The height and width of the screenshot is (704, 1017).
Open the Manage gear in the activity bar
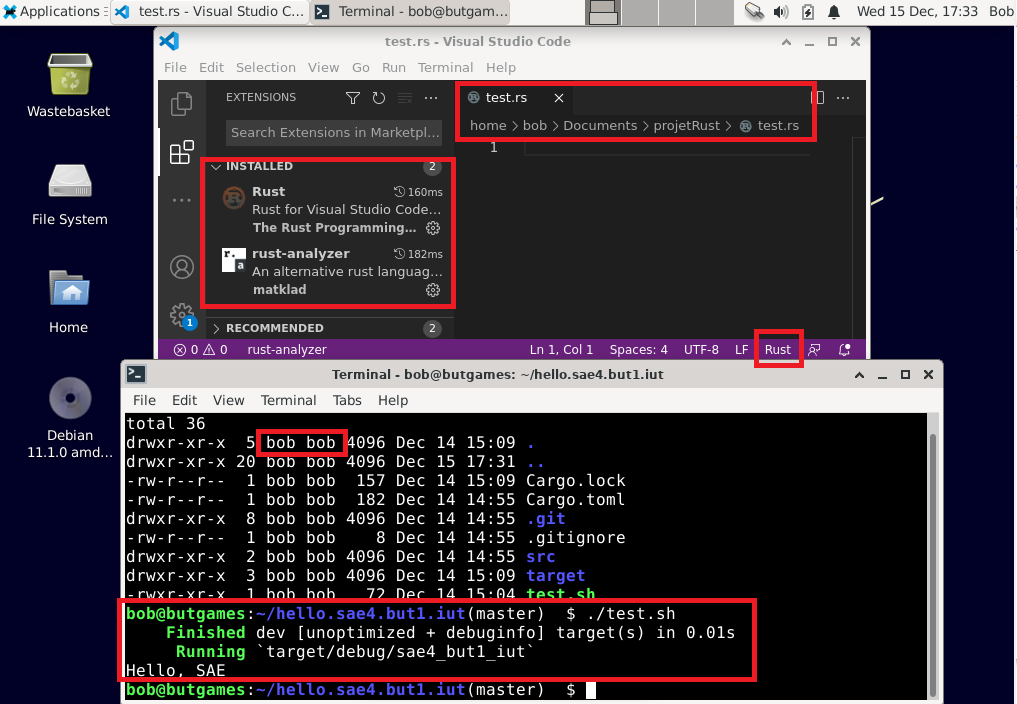click(x=182, y=316)
